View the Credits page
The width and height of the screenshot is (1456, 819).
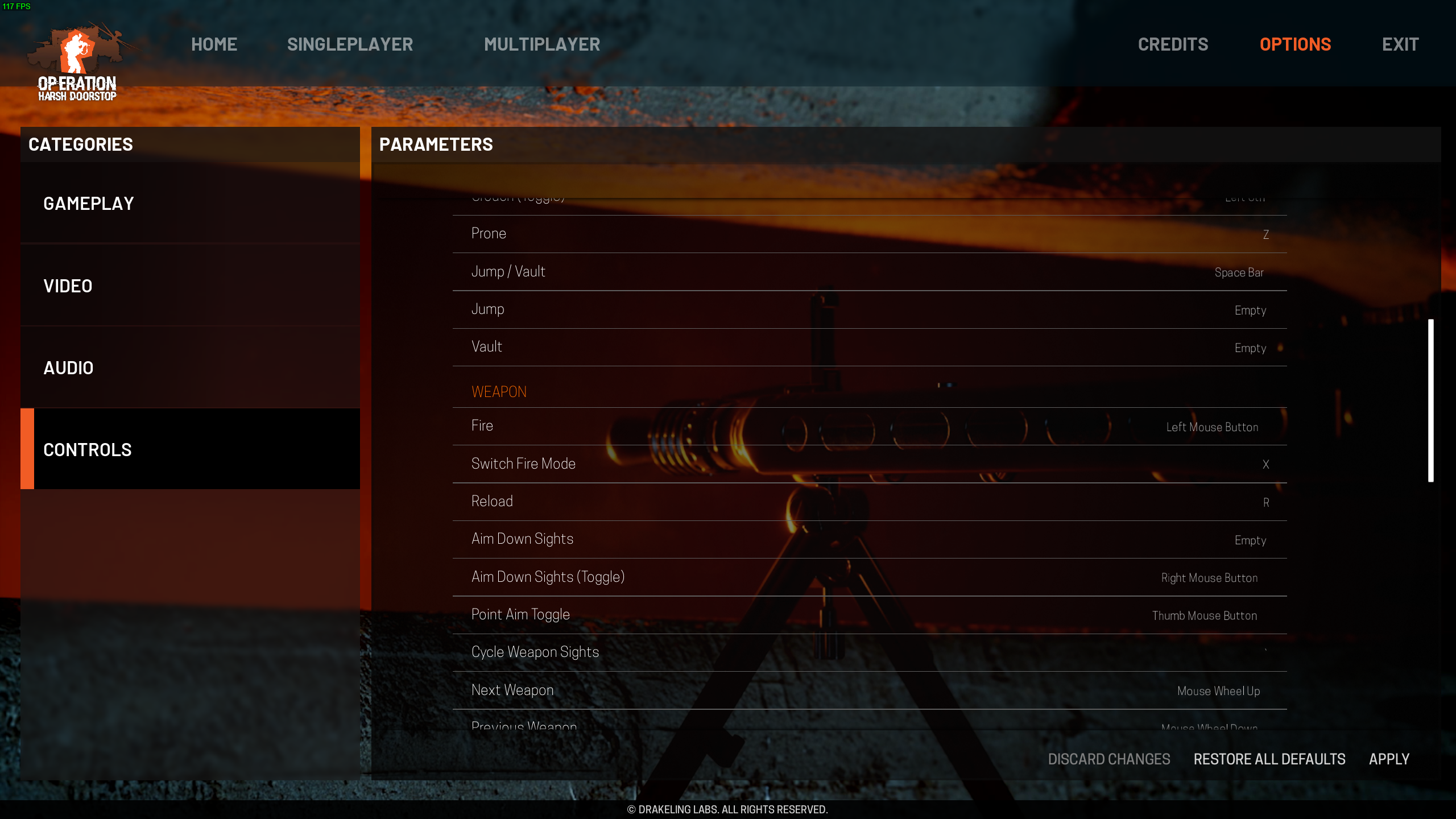[1173, 44]
